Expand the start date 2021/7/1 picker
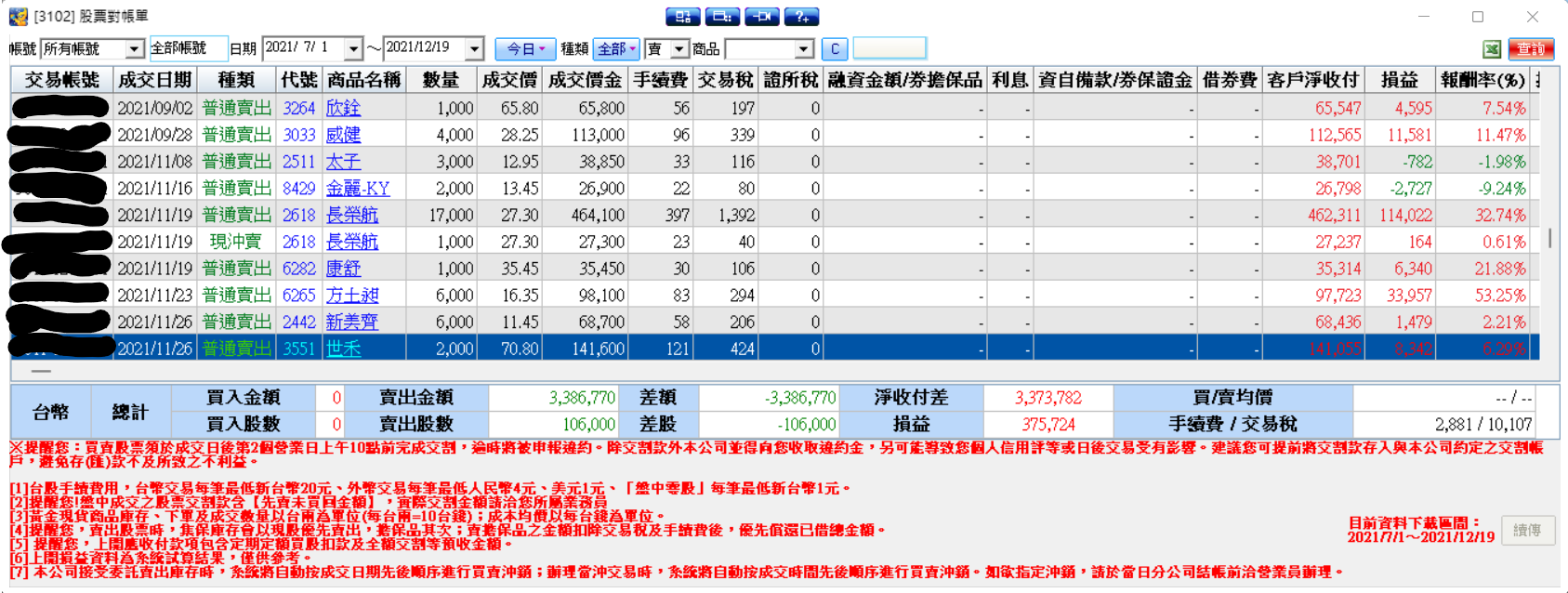The width and height of the screenshot is (1568, 593). (x=353, y=48)
